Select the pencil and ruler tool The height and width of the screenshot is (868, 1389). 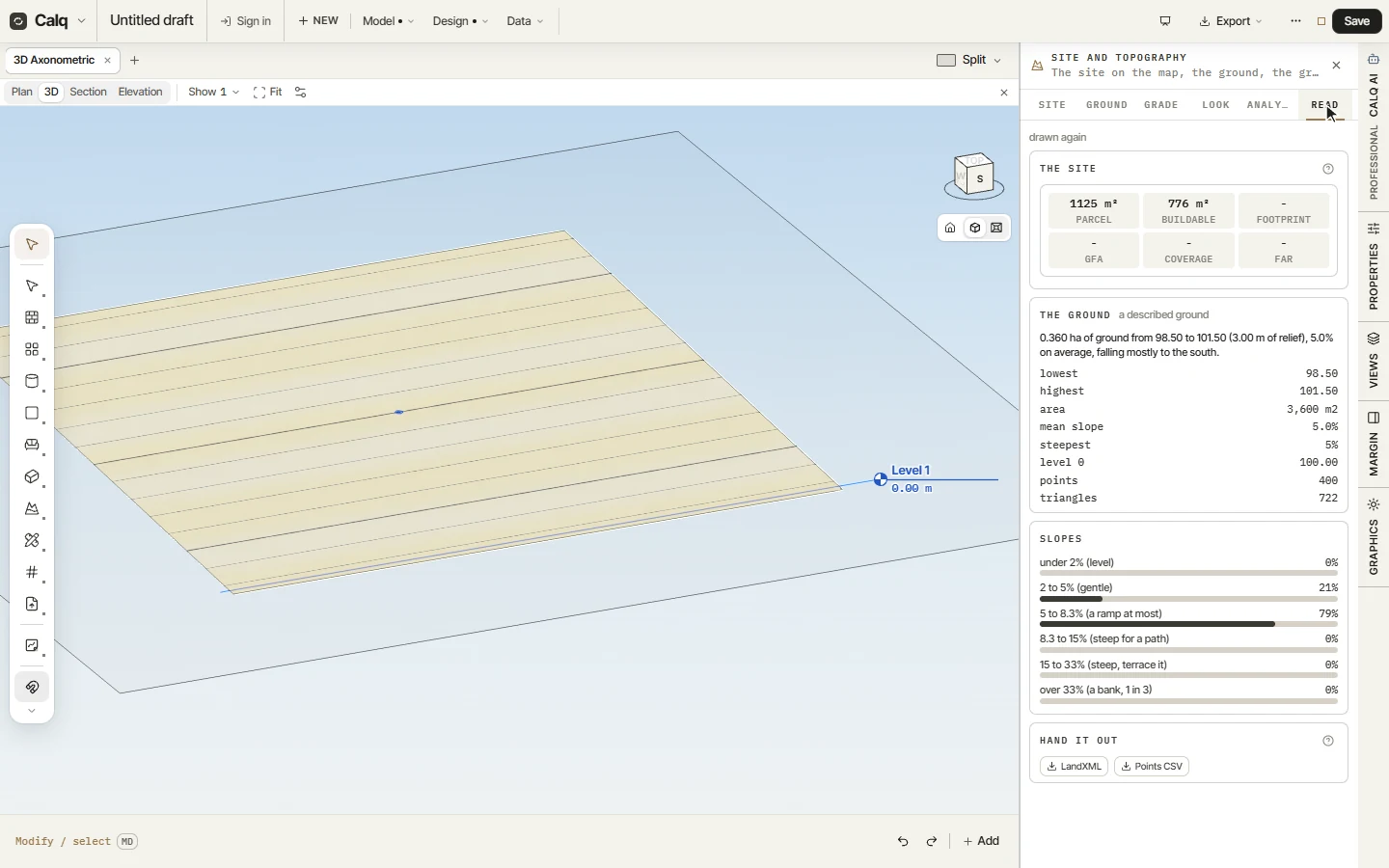point(32,540)
